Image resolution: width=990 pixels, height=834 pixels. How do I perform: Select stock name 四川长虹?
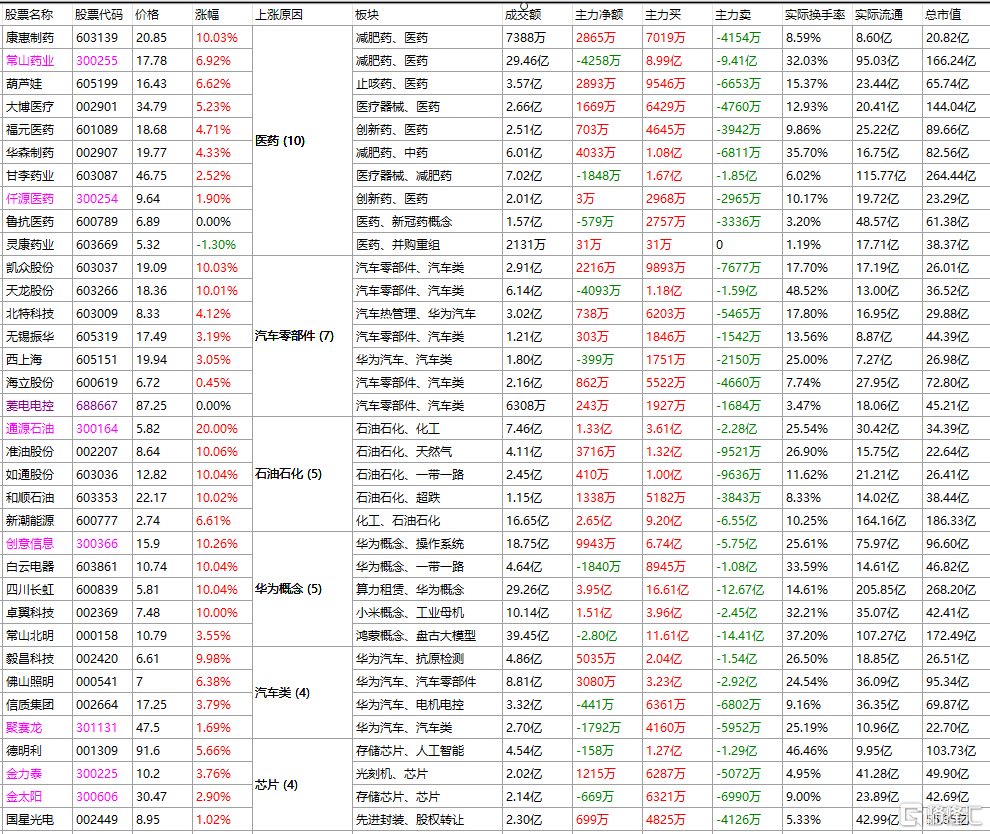(x=30, y=590)
